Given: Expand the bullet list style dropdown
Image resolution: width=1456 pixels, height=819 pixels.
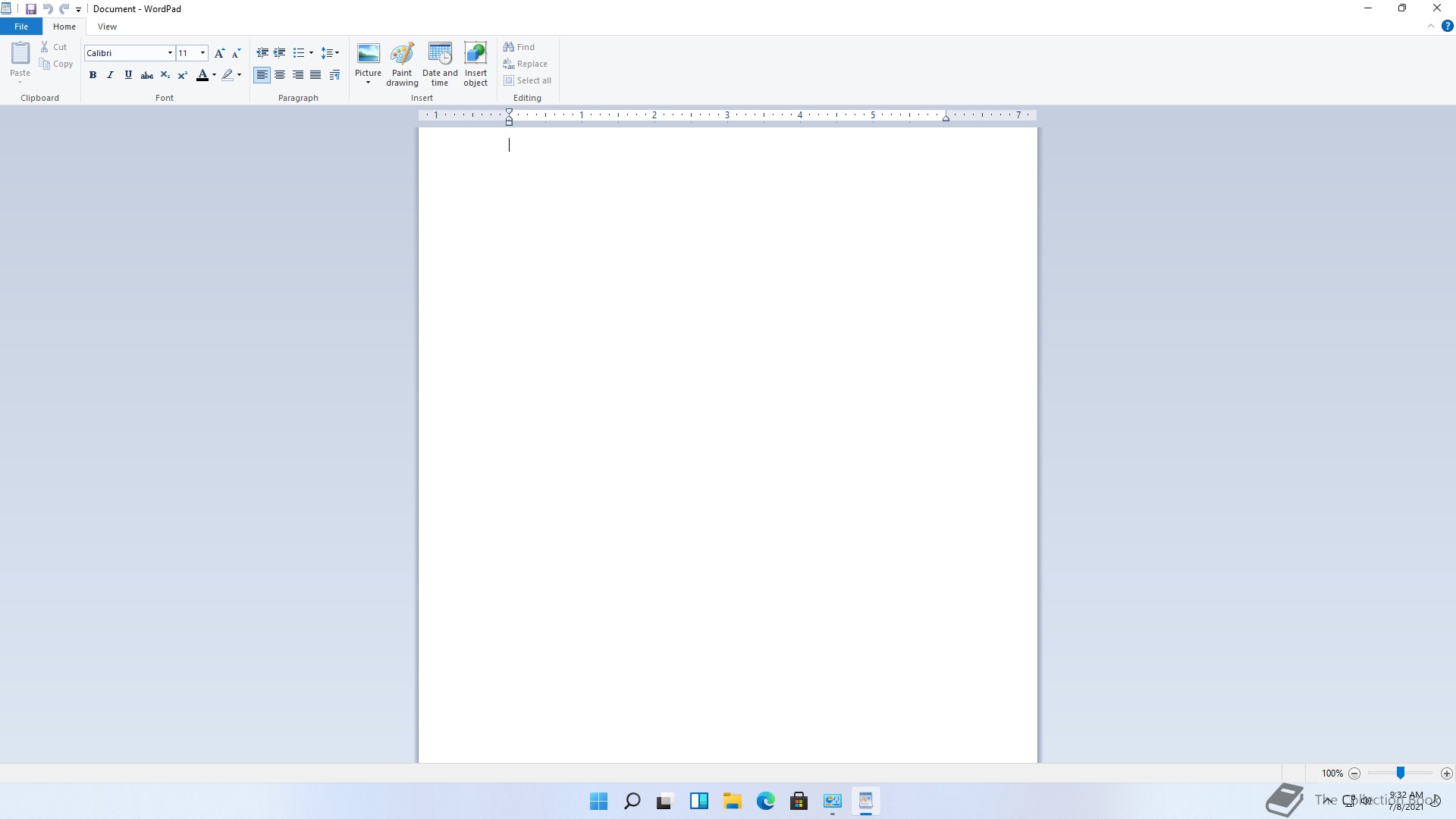Looking at the screenshot, I should (x=311, y=53).
